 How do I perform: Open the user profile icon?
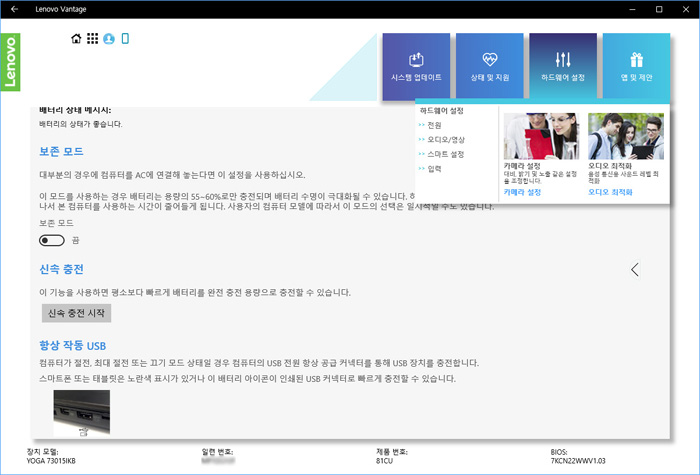pos(109,39)
